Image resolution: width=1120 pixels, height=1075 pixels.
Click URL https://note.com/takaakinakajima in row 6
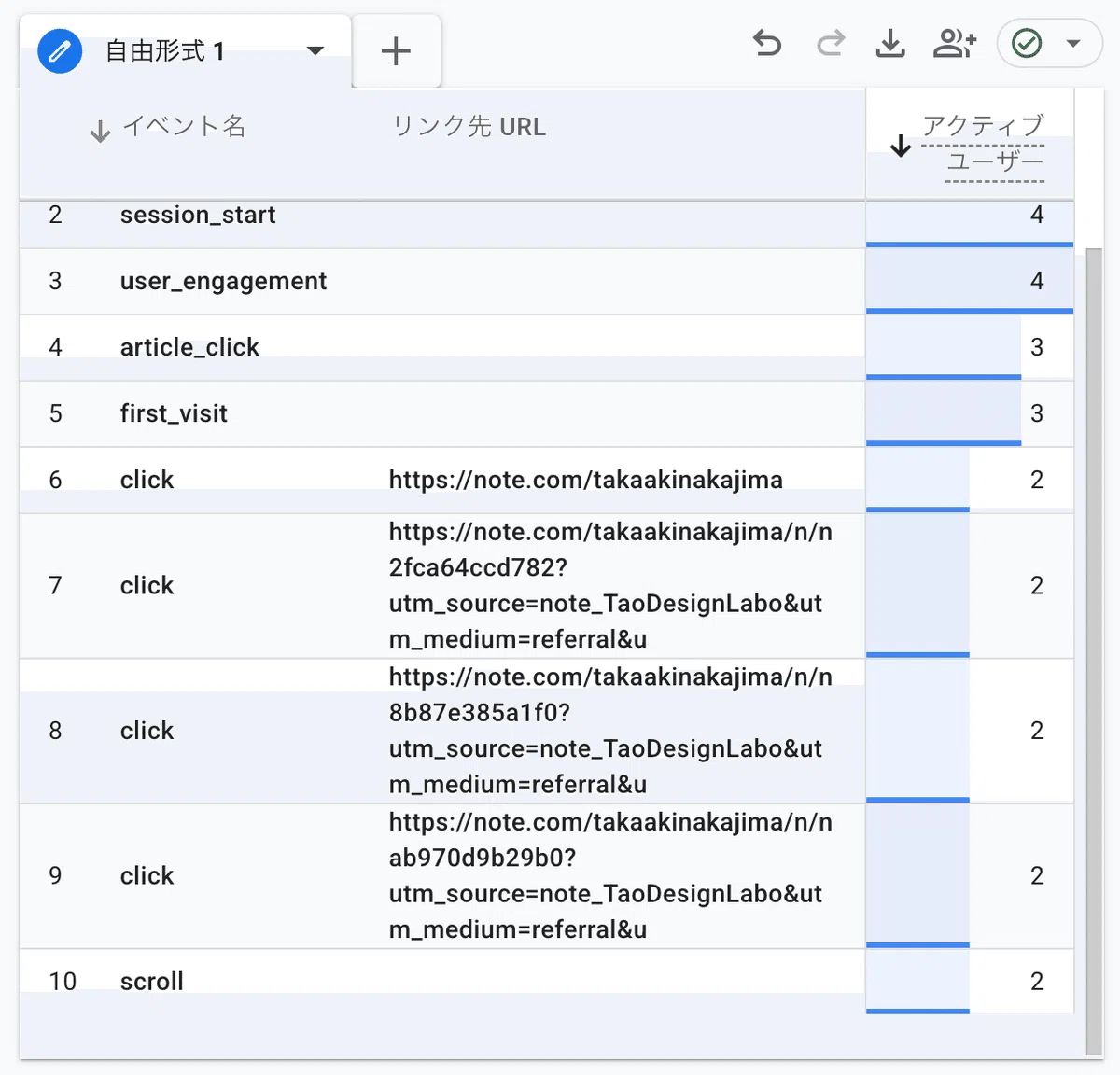tap(585, 480)
